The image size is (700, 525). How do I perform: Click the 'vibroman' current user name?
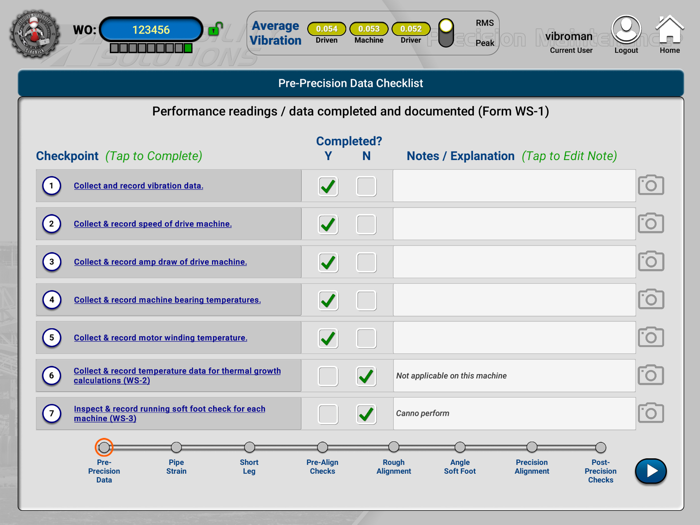[x=569, y=36]
